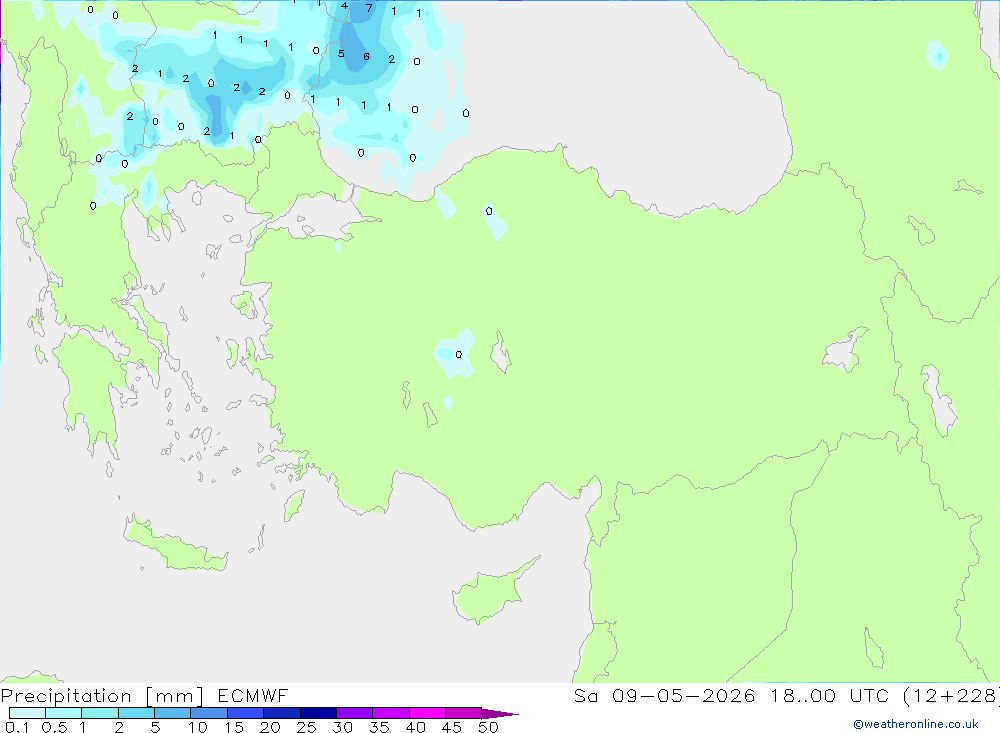
Task: Click the 'Precipitation [mm]' title text
Action: 102,696
